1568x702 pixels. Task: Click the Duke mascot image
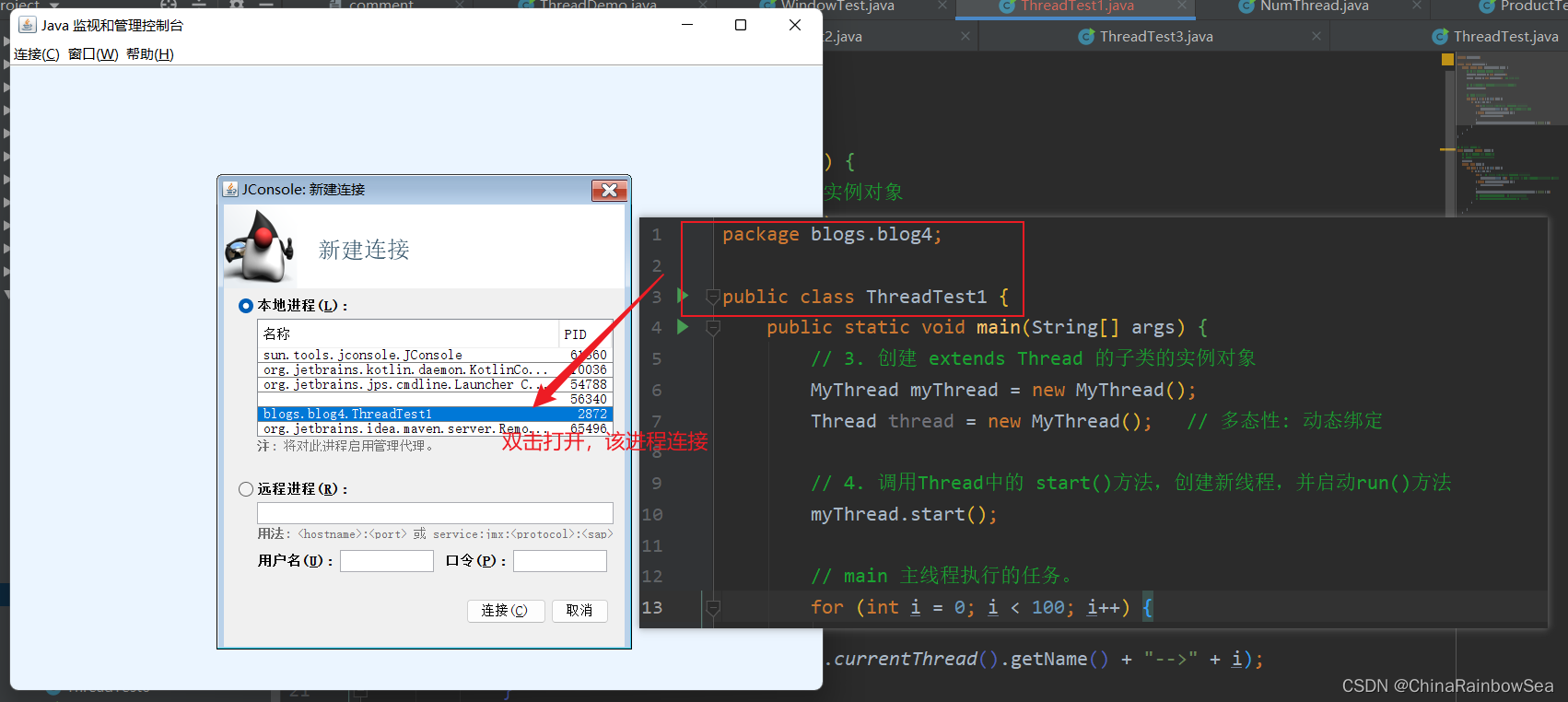tap(261, 246)
